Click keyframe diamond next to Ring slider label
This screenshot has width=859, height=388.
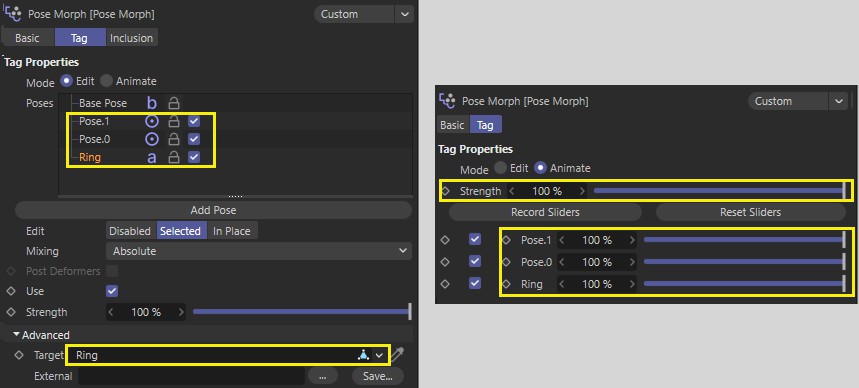pyautogui.click(x=507, y=284)
